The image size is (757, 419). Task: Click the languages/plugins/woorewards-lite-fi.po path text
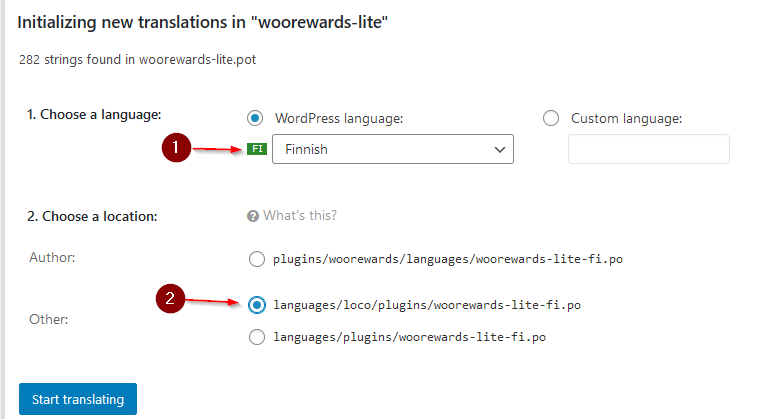[x=410, y=337]
